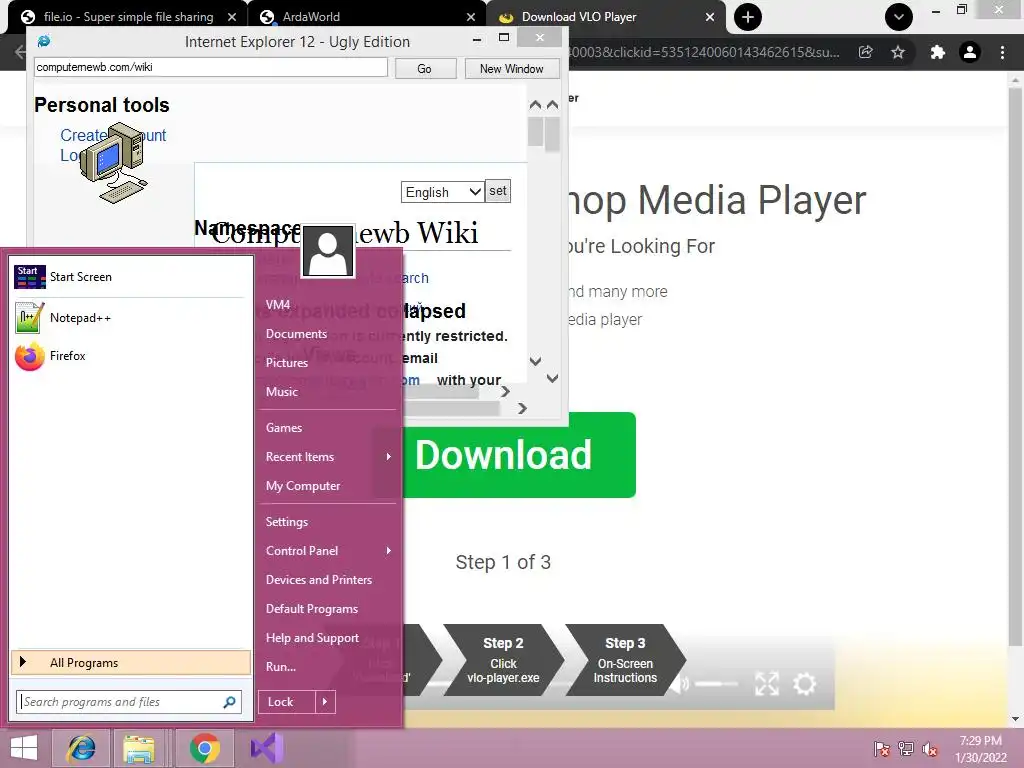Open the Windows Start button on taskbar
Screen dimensions: 1024x768
(24, 748)
